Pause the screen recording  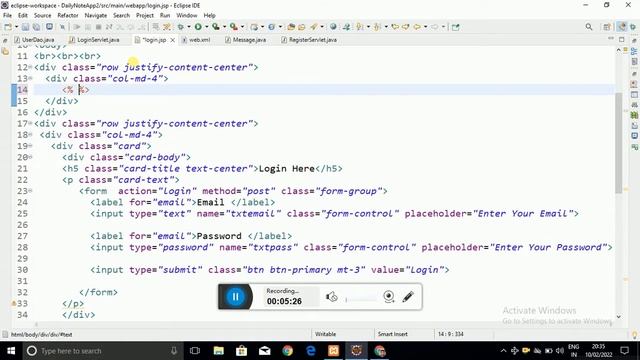[x=236, y=297]
